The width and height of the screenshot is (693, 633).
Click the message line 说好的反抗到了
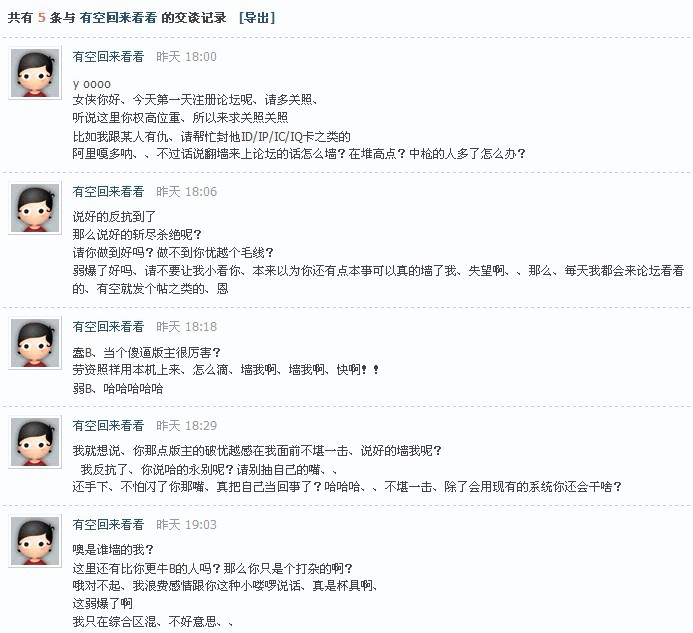(115, 216)
